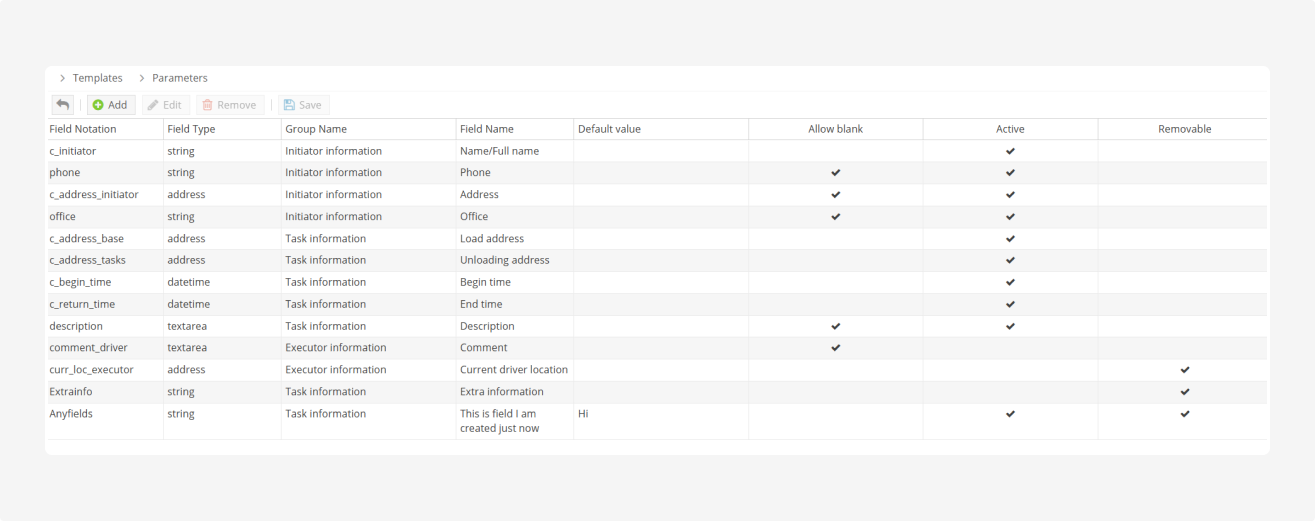The height and width of the screenshot is (521, 1315).
Task: Click the Default value column header
Action: (609, 129)
